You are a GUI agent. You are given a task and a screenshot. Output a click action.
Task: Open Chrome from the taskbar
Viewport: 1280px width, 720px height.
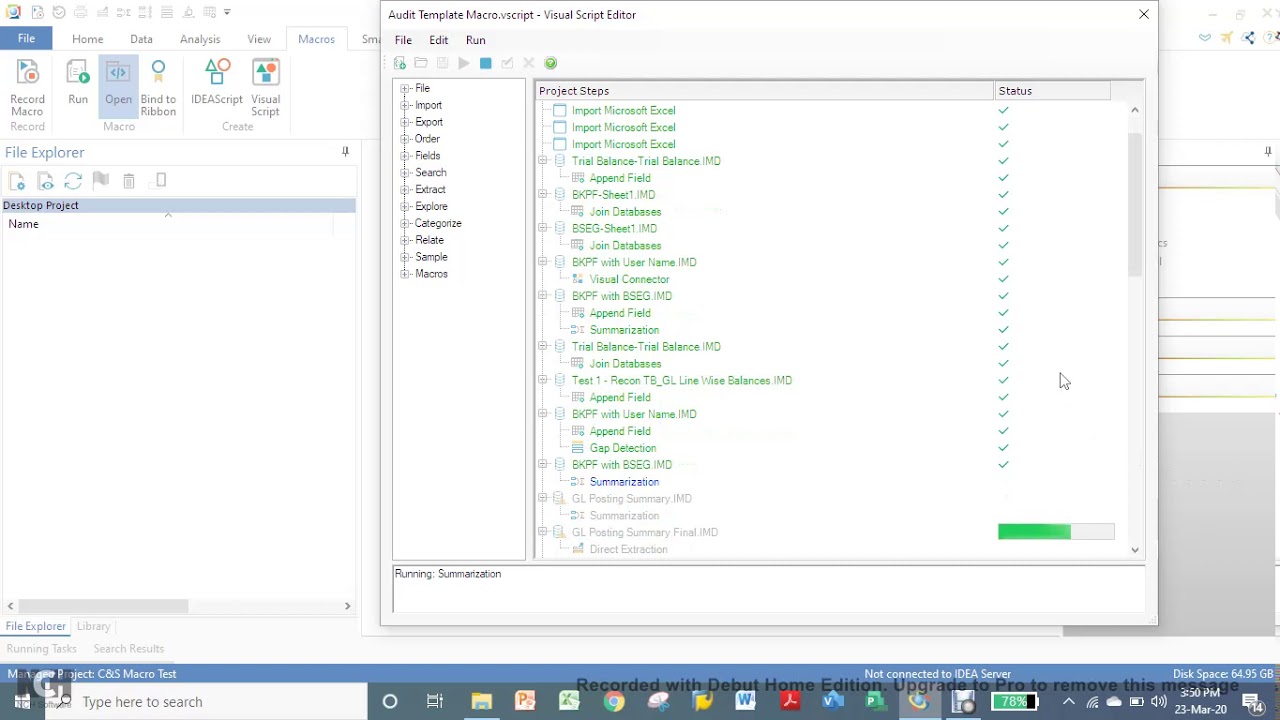(x=614, y=701)
